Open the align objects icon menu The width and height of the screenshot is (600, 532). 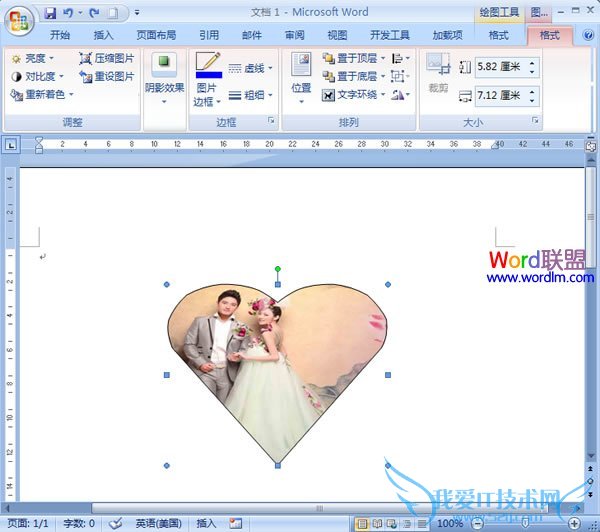tap(400, 59)
